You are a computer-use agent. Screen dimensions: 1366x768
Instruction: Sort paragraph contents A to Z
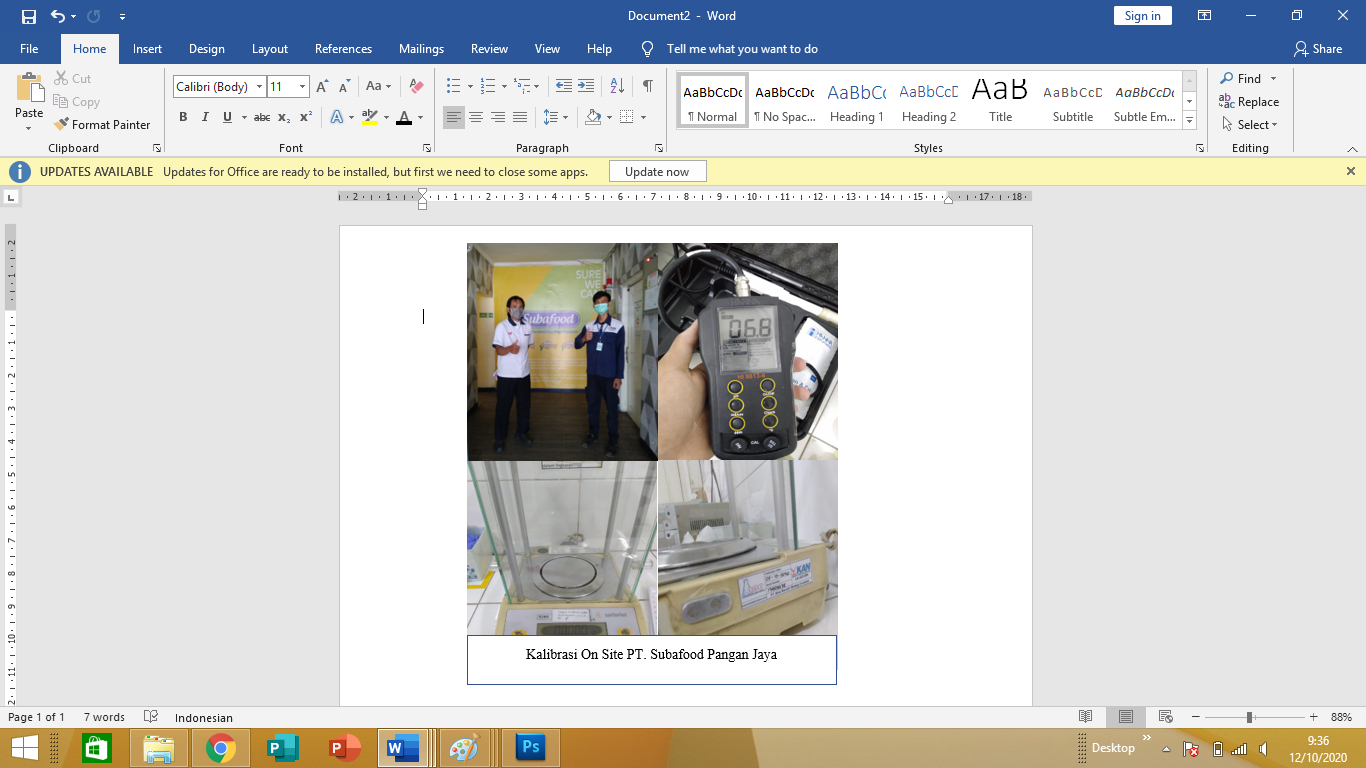pos(617,87)
